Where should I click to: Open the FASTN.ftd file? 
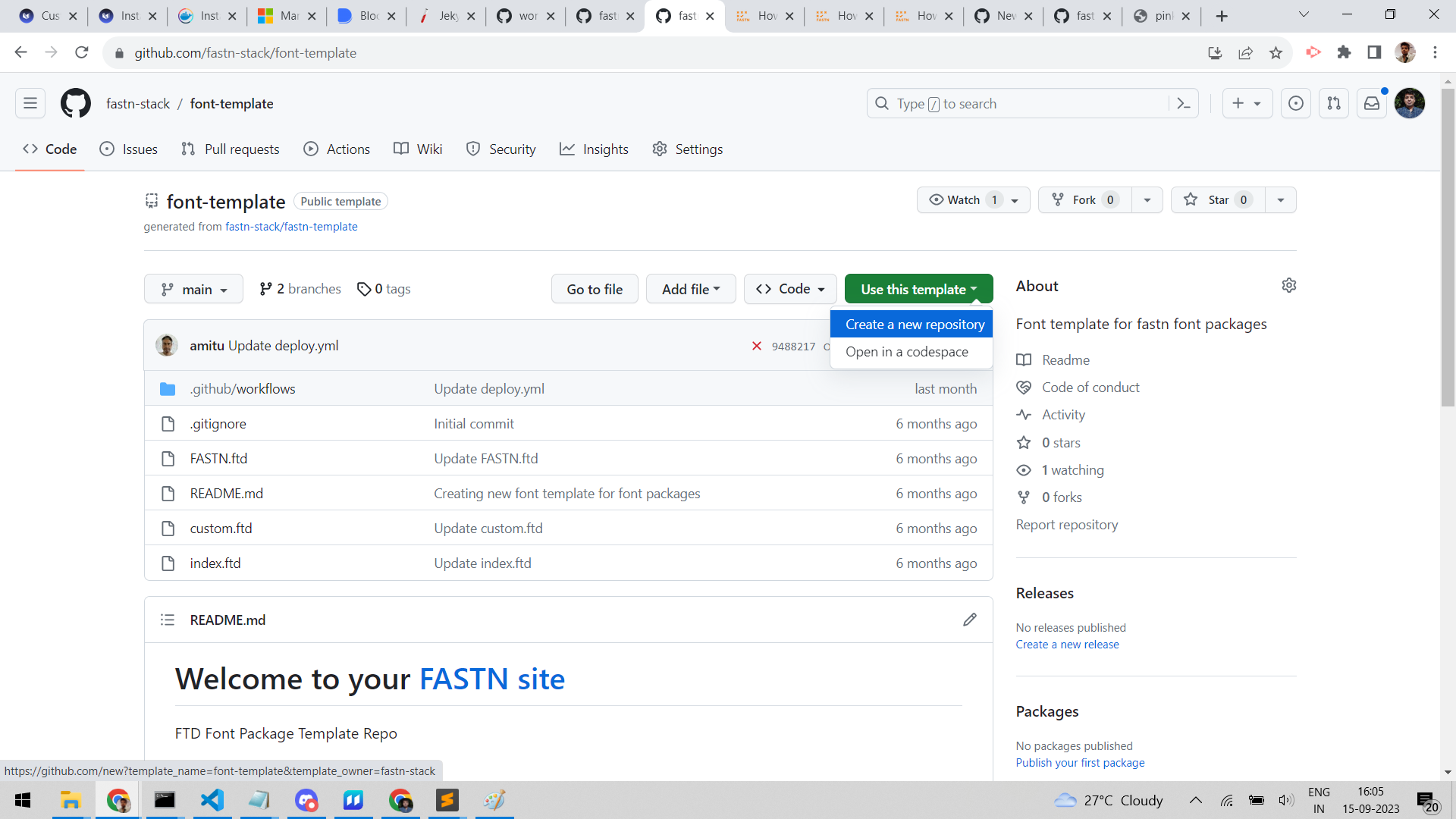point(218,459)
